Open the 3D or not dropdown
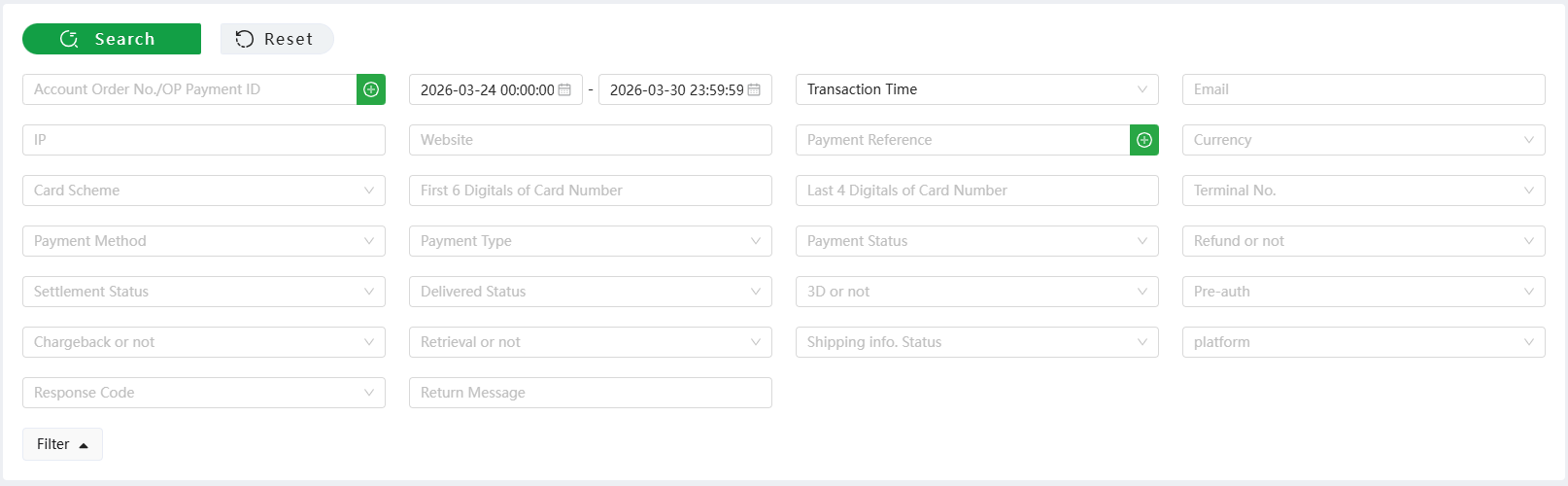Screen dimensions: 1568x486 [977, 292]
